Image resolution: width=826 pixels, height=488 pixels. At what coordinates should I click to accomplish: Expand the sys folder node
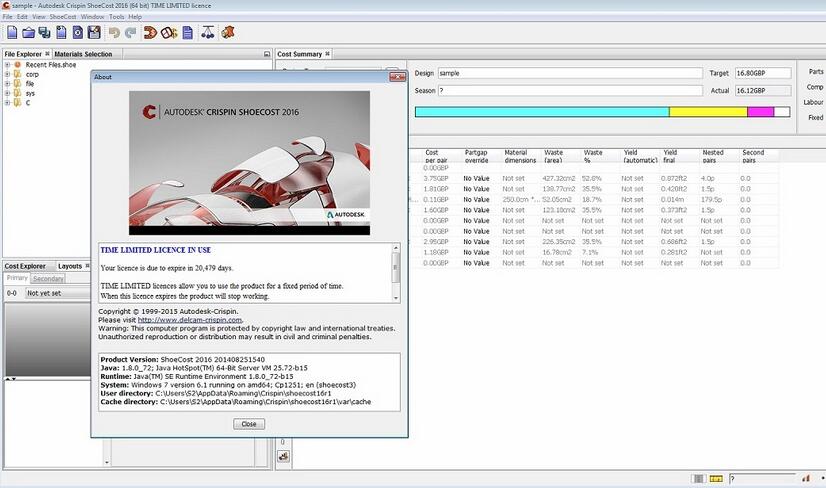coord(7,93)
